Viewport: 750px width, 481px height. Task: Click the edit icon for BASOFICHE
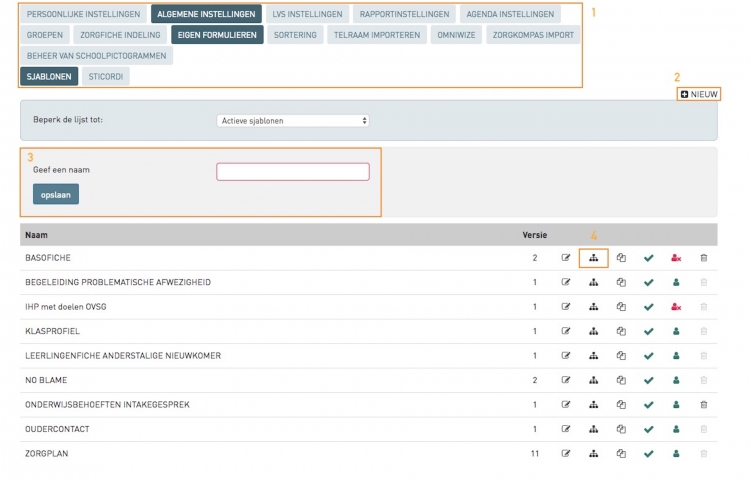(x=566, y=258)
